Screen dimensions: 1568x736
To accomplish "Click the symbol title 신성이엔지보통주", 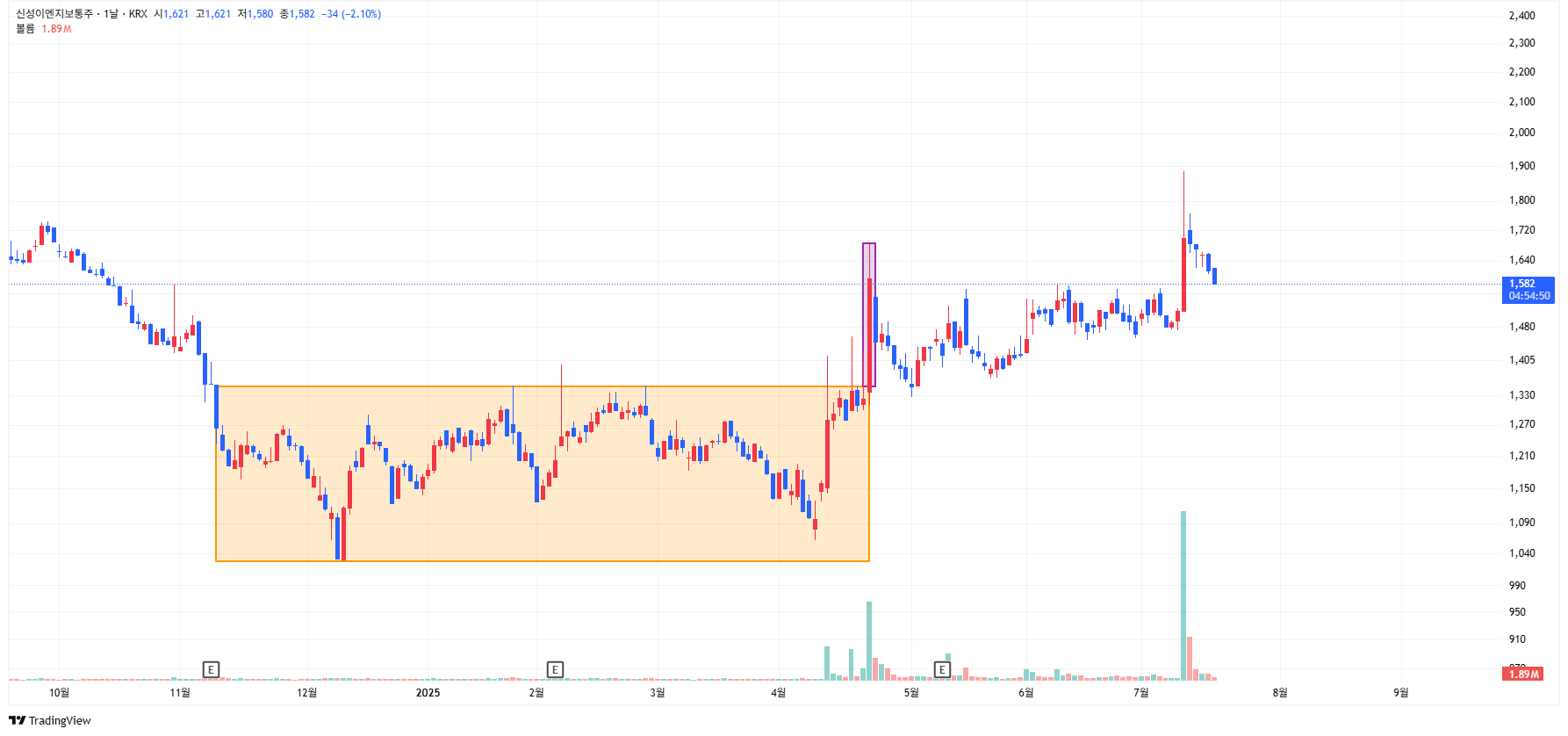I will tap(54, 14).
